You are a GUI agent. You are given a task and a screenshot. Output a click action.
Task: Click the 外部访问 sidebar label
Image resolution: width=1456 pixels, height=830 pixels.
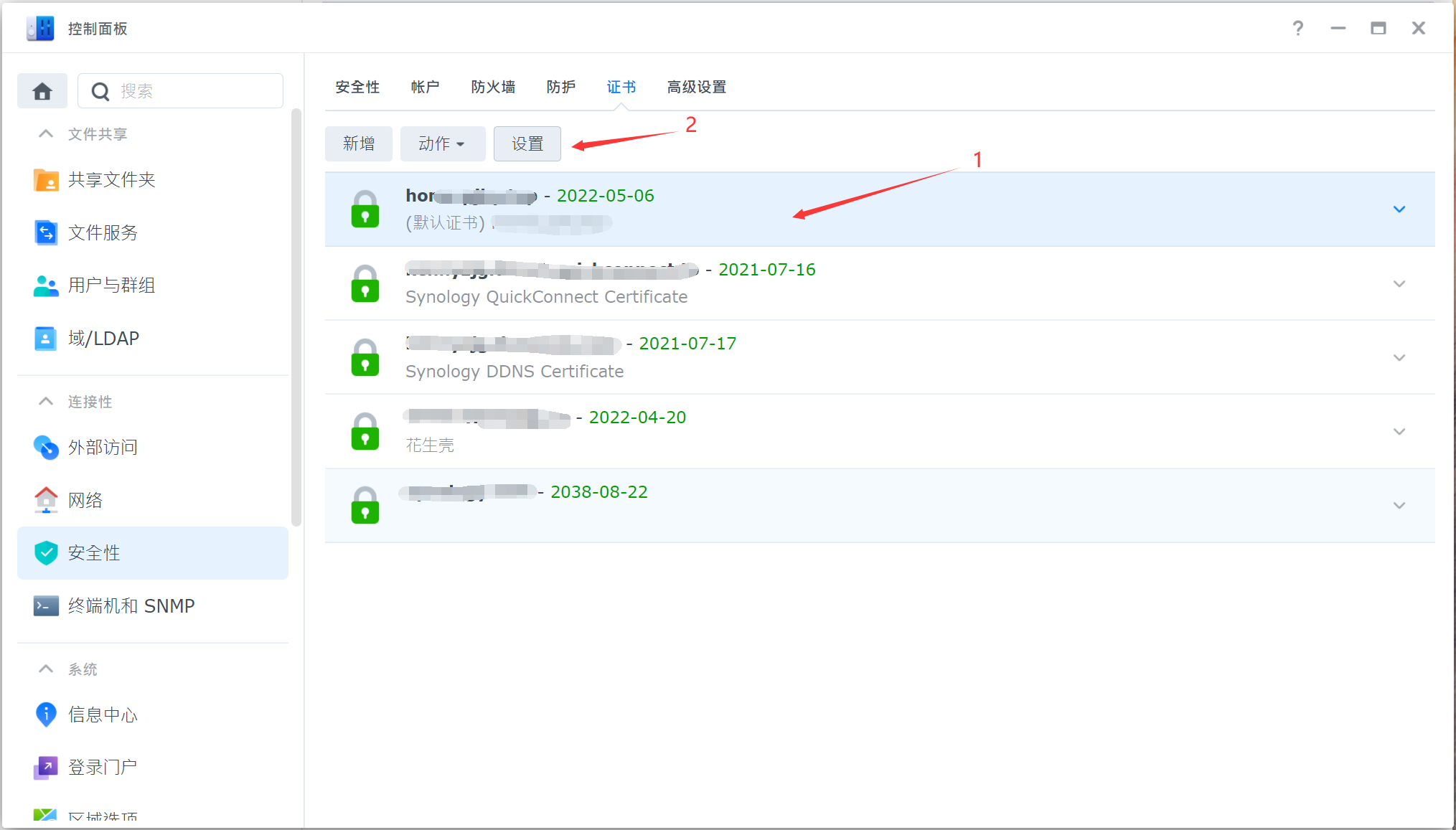pyautogui.click(x=103, y=448)
